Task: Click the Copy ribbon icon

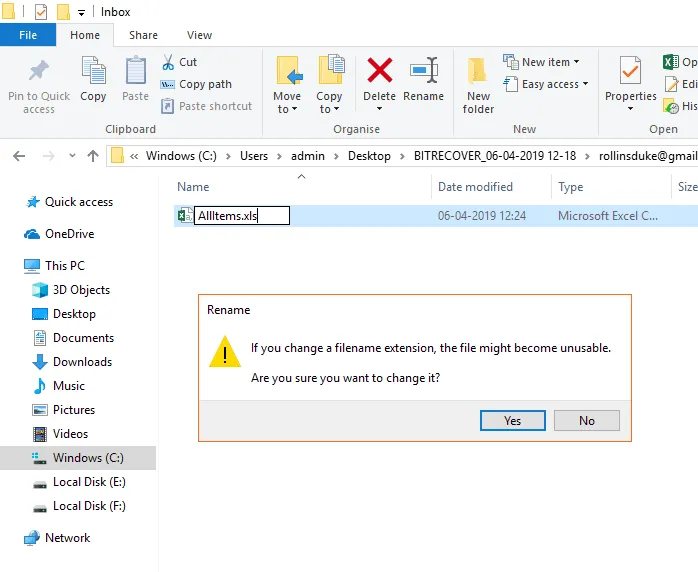Action: coord(93,70)
